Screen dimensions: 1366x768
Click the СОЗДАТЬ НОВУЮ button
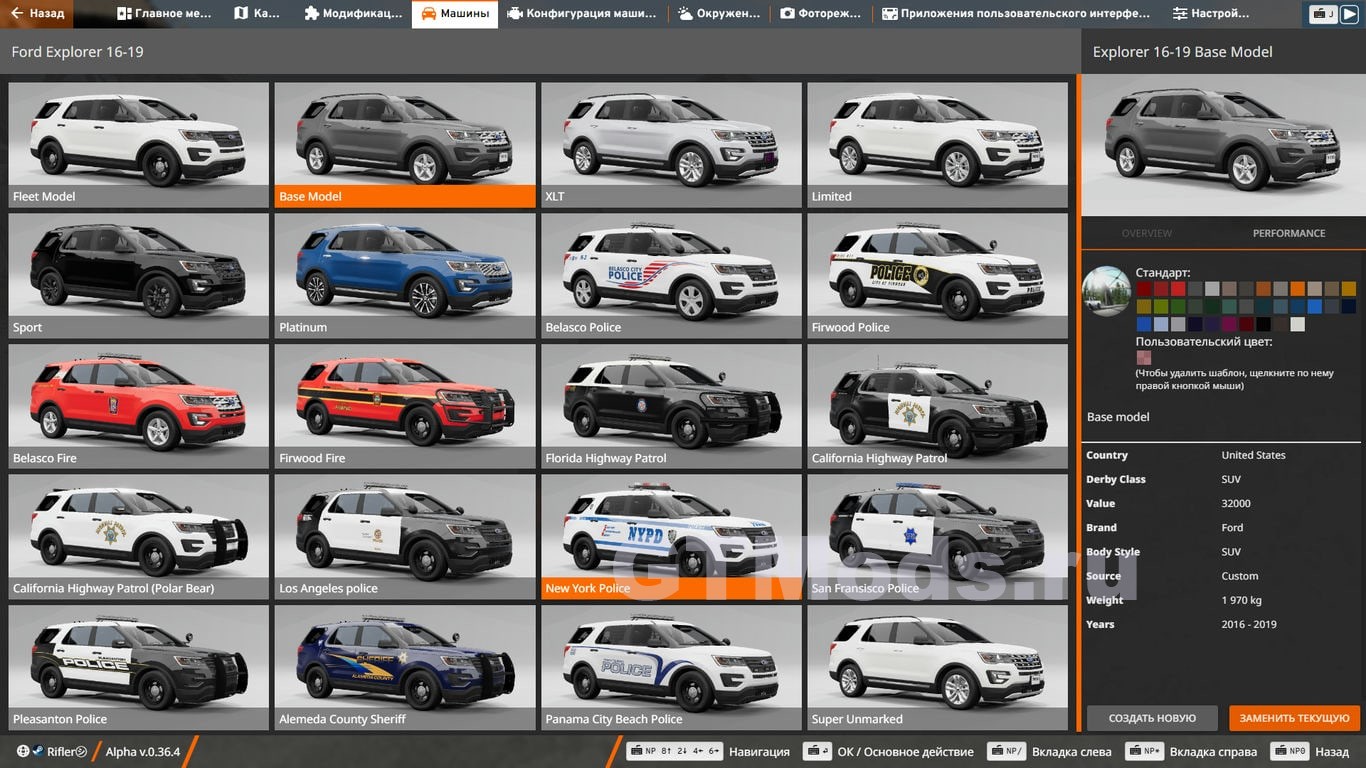coord(1152,718)
